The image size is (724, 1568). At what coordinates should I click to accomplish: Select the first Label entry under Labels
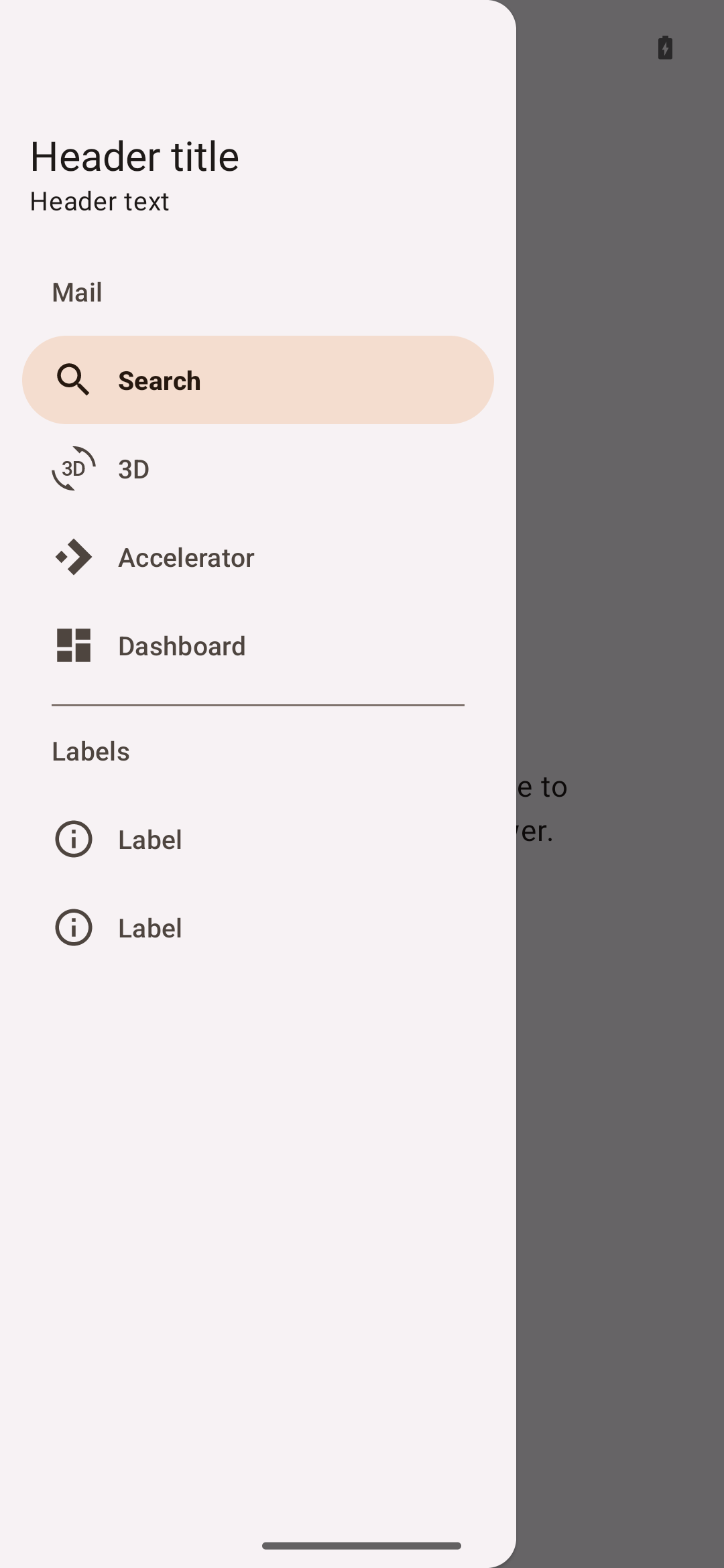point(258,839)
